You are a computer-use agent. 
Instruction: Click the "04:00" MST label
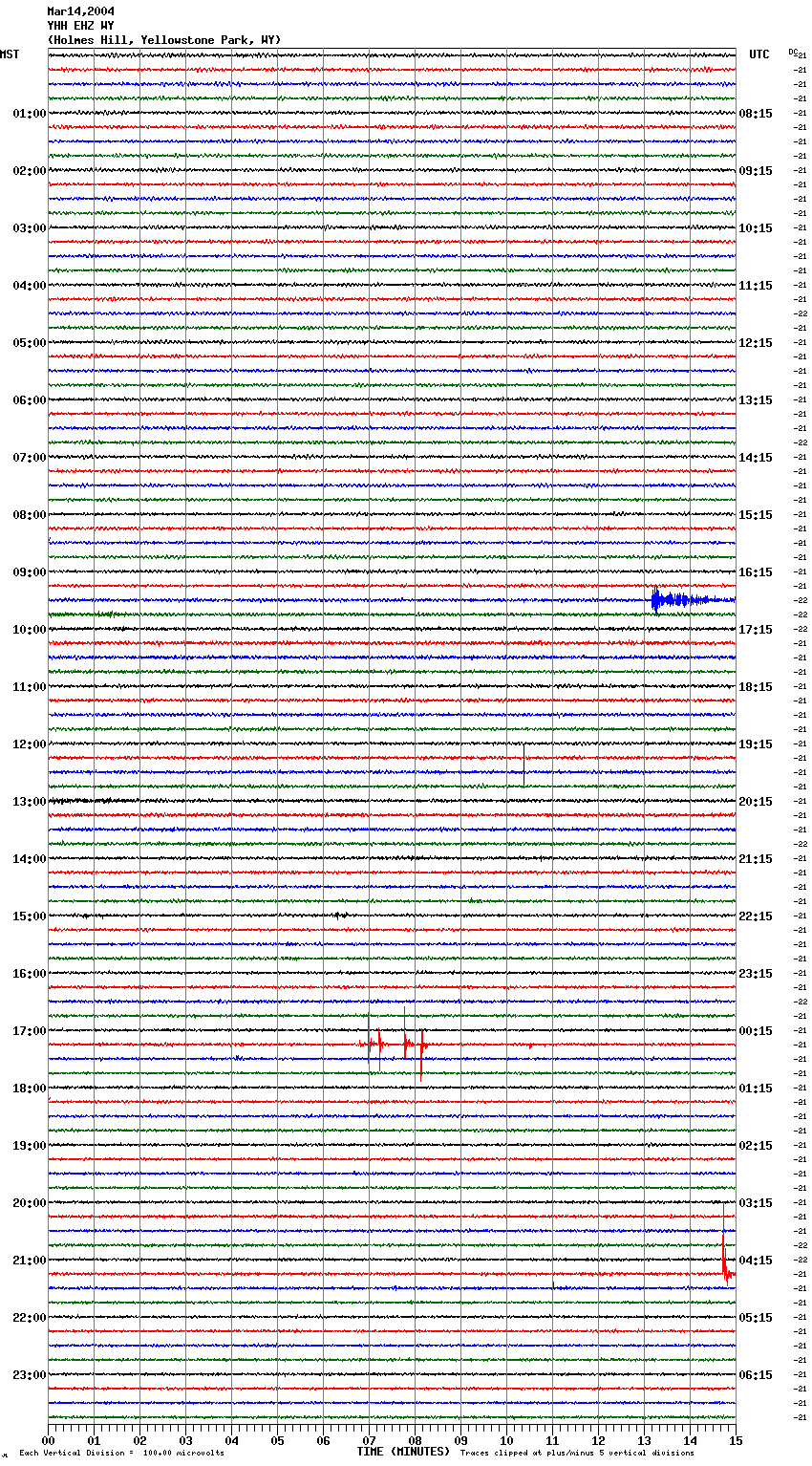pyautogui.click(x=29, y=286)
